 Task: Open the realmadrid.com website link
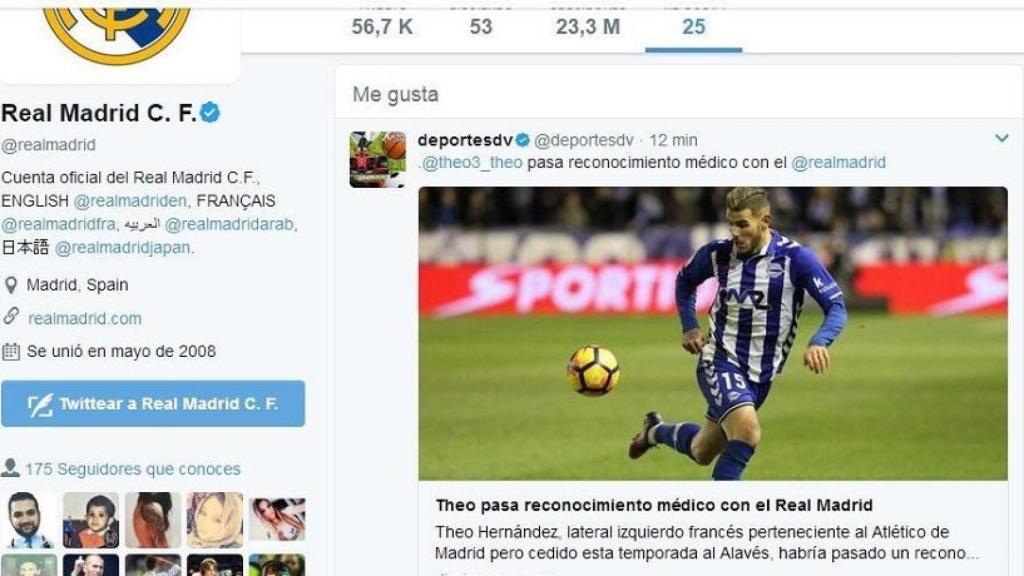pos(85,319)
